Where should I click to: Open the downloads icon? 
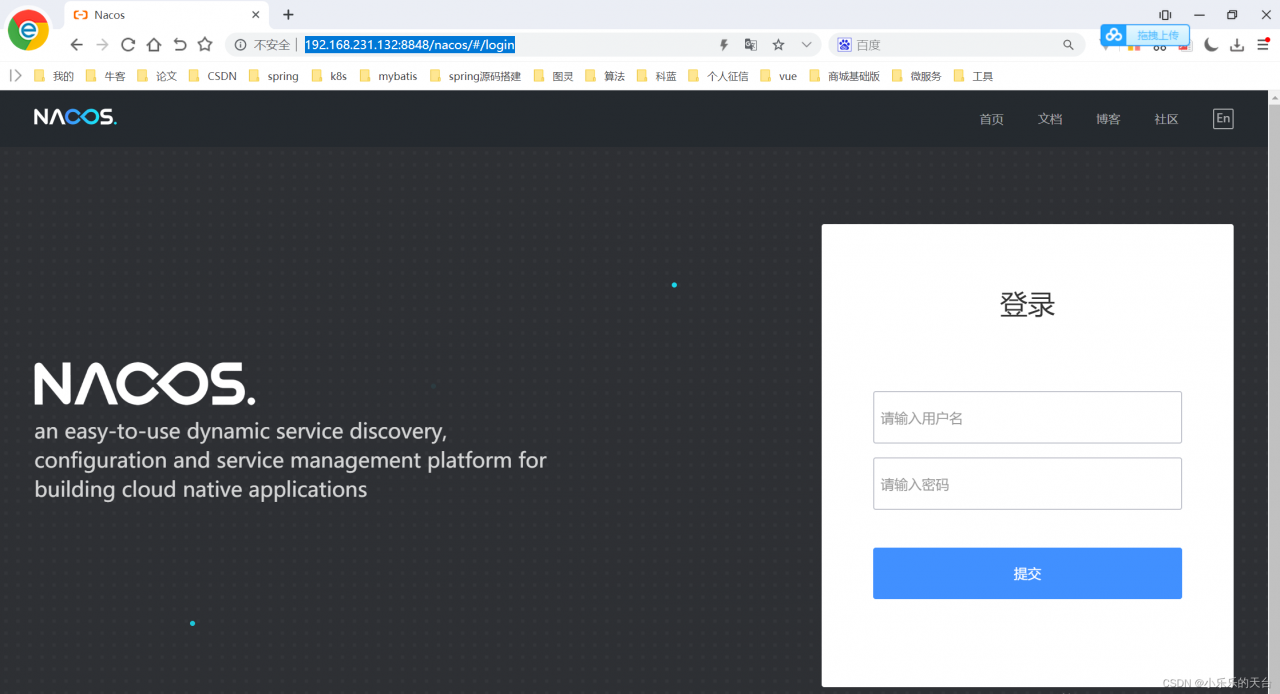1237,45
